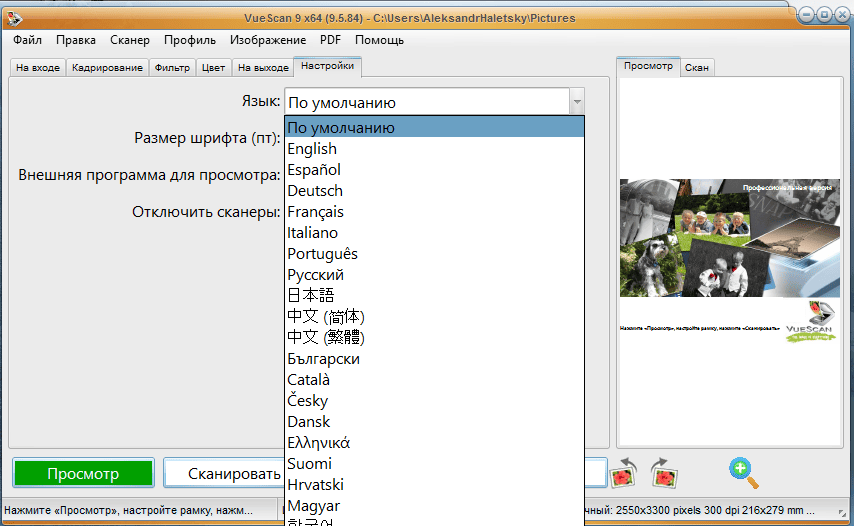The height and width of the screenshot is (526, 854).
Task: Open the Файл menu
Action: 28,40
